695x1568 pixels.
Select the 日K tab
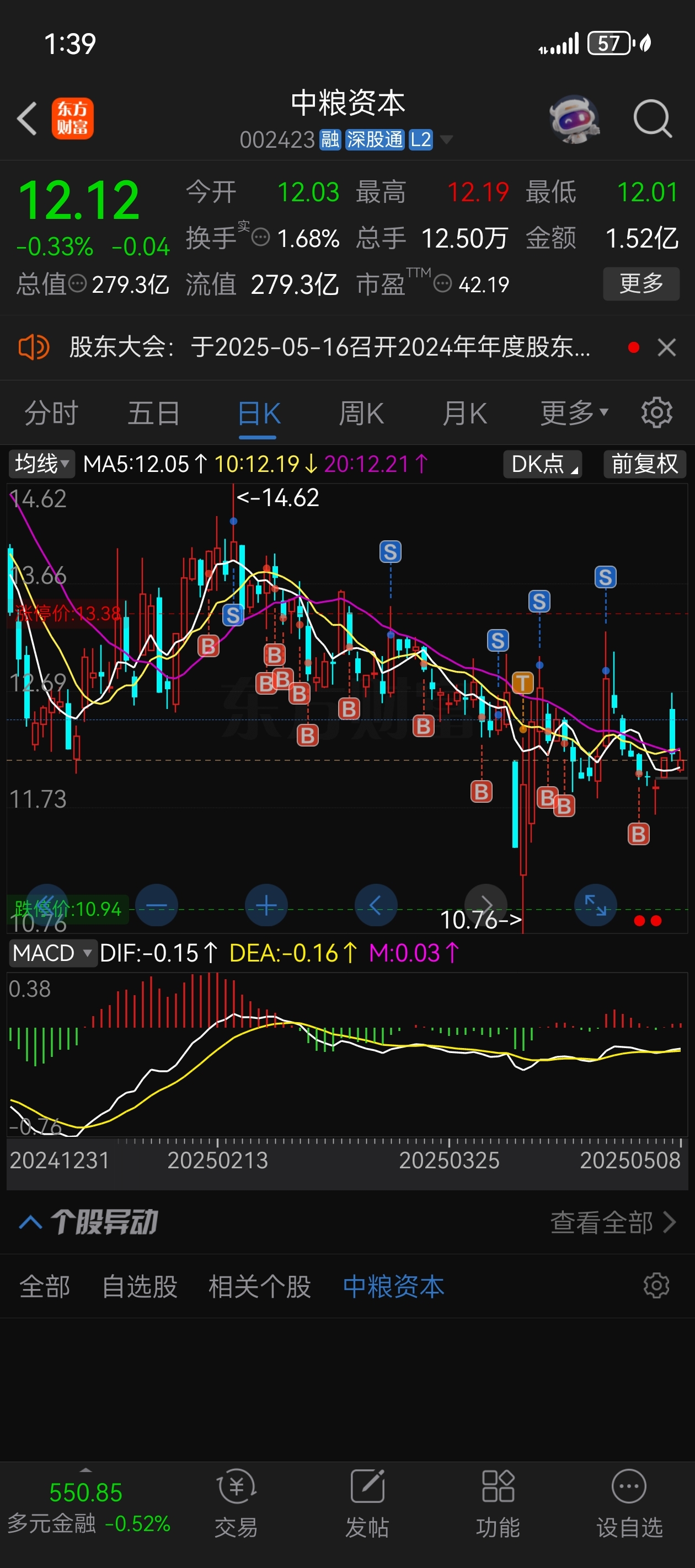point(258,414)
